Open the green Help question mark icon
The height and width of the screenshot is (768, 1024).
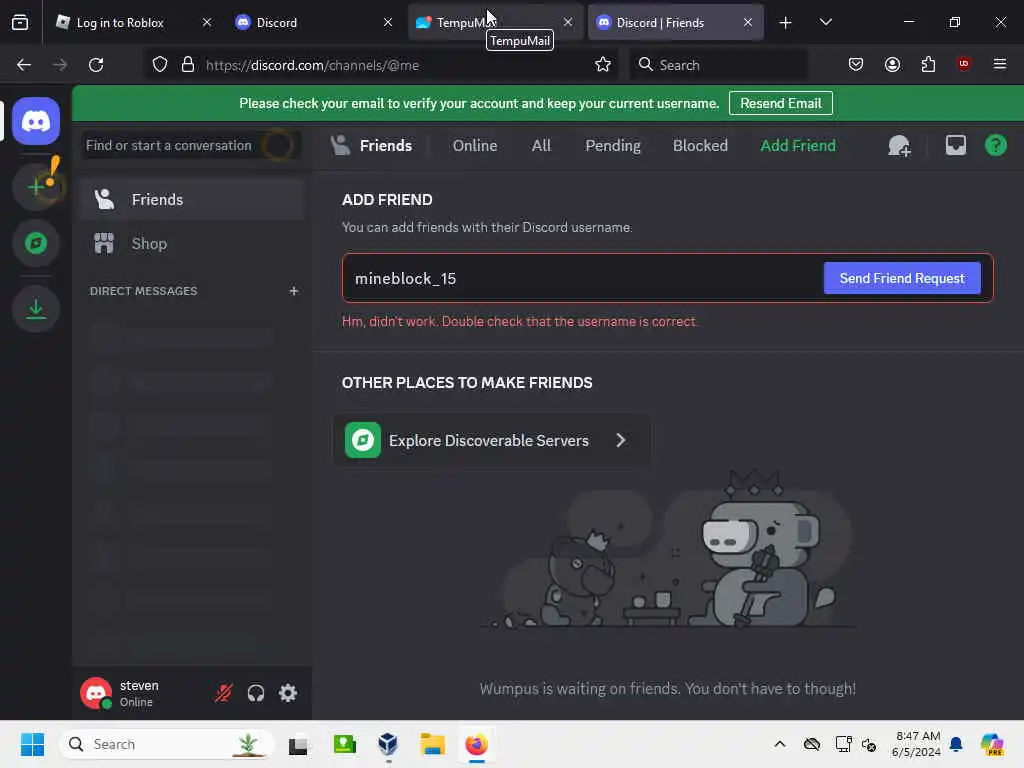(x=995, y=145)
